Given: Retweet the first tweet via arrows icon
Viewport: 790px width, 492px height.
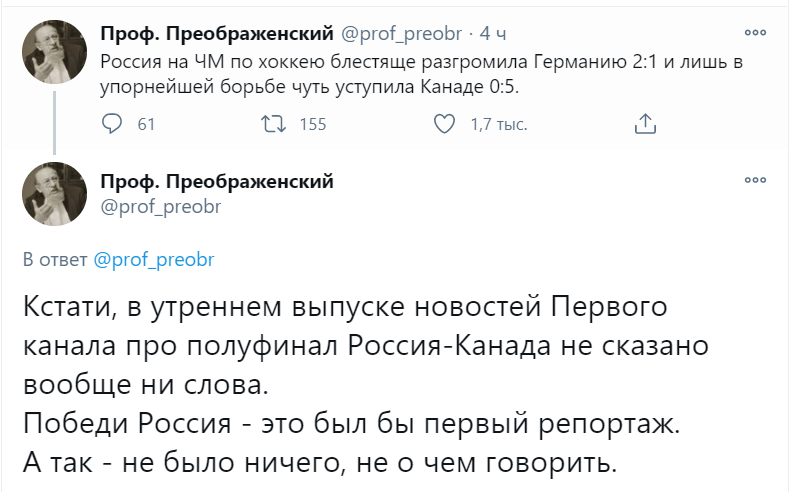Looking at the screenshot, I should pos(271,124).
